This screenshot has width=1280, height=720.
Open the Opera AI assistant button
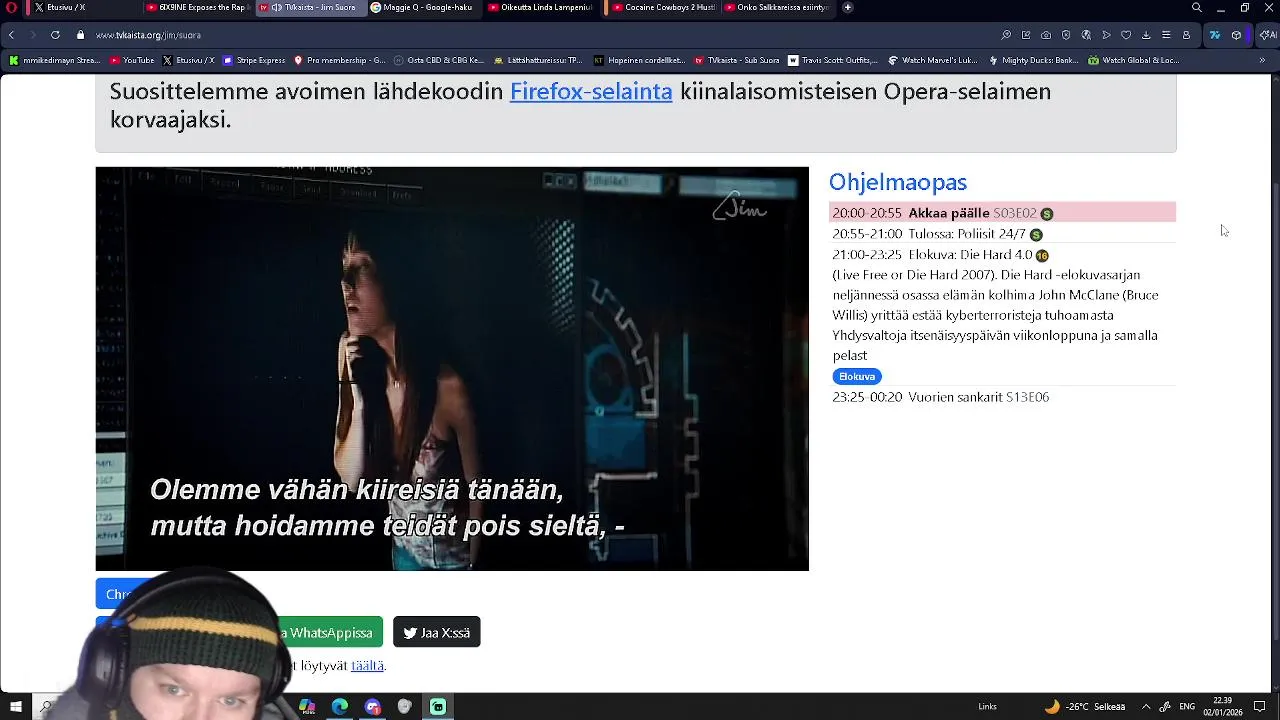(1267, 35)
